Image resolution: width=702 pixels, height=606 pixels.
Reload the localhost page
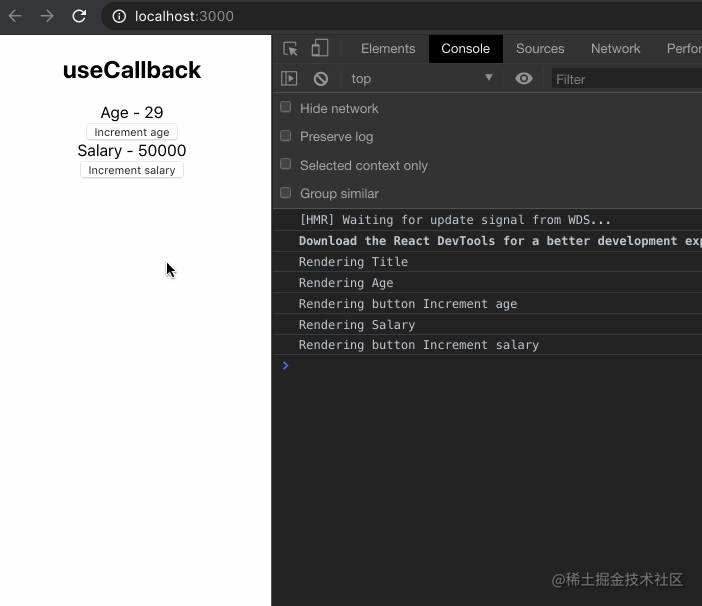(x=79, y=16)
